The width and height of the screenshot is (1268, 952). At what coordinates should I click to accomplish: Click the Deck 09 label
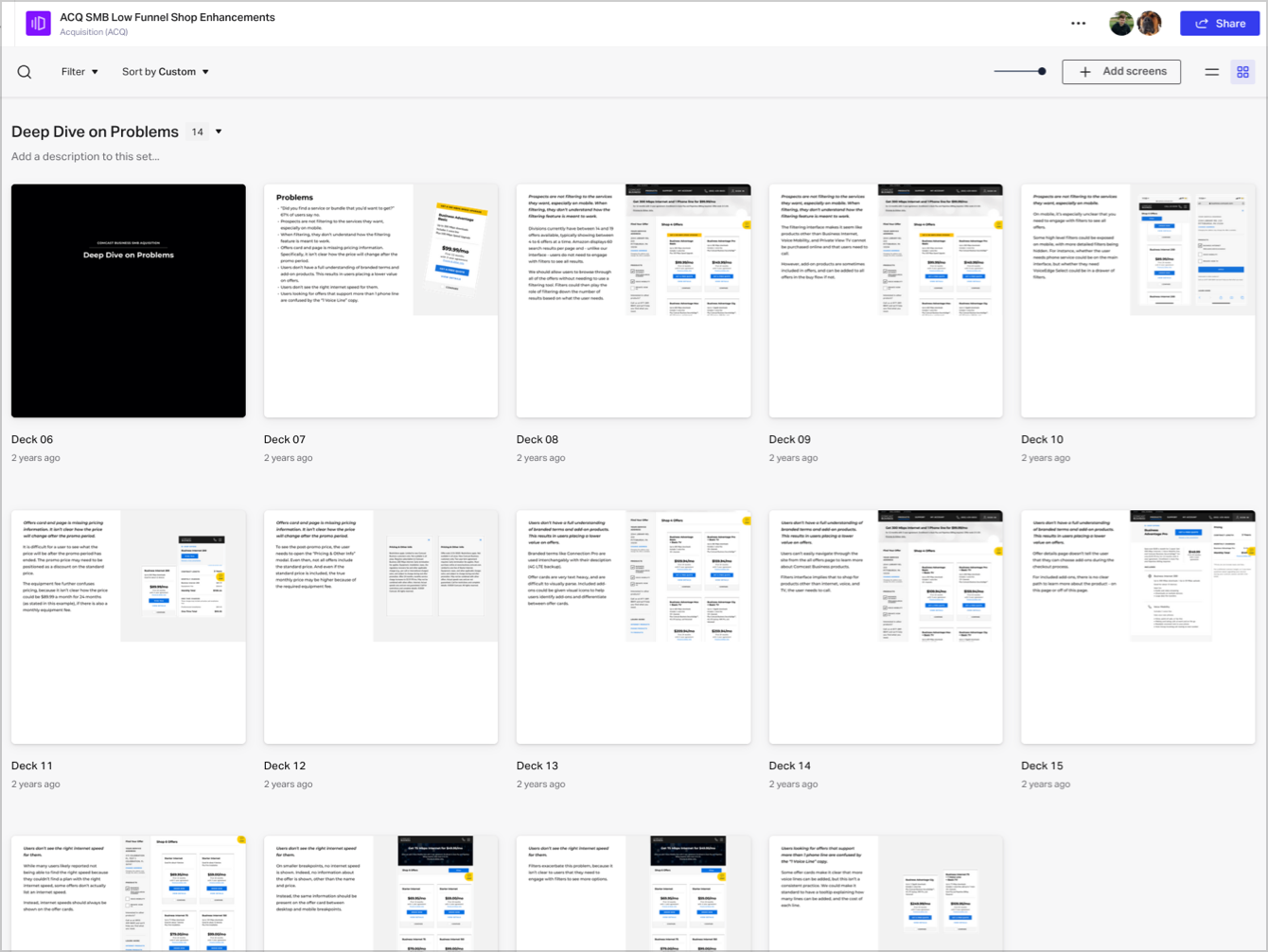790,439
